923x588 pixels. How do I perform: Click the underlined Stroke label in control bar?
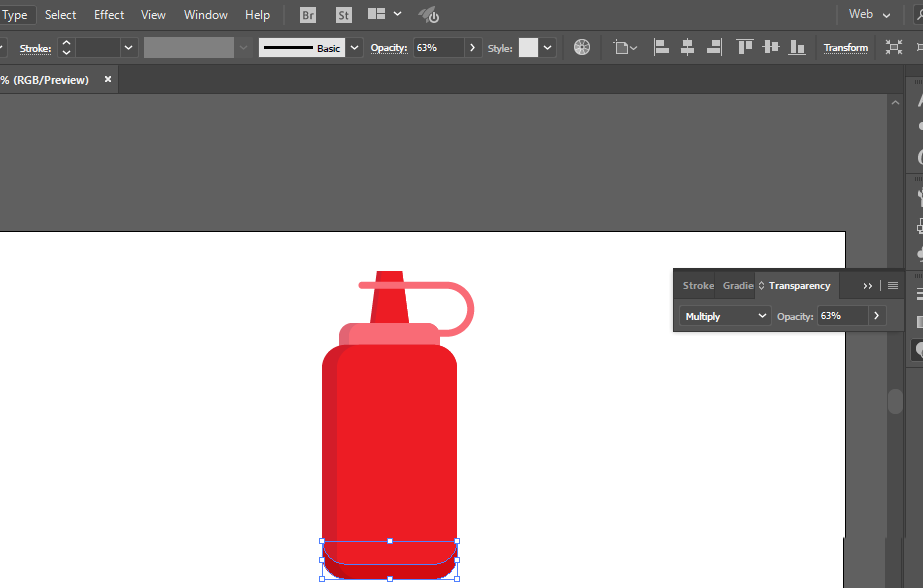[35, 48]
